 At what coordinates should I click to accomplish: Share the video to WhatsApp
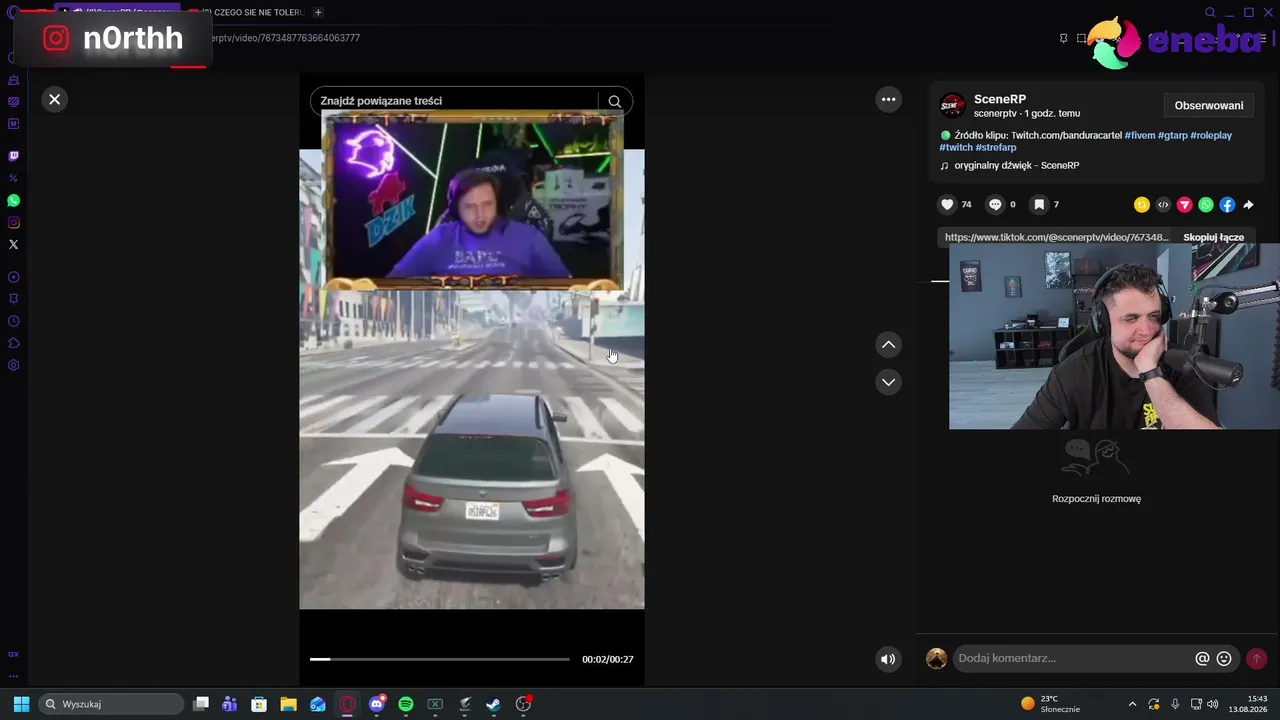tap(1206, 205)
